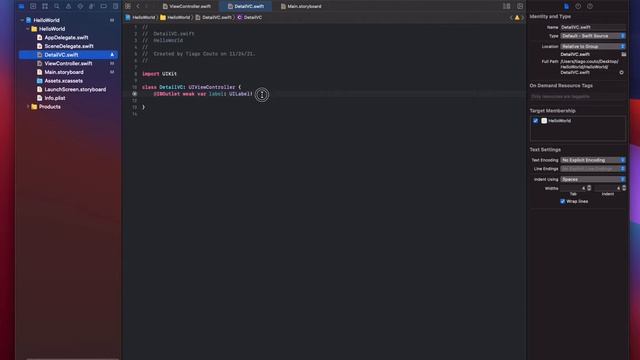Select AppDelegate.swift in navigator
Image resolution: width=640 pixels, height=360 pixels.
[x=67, y=38]
